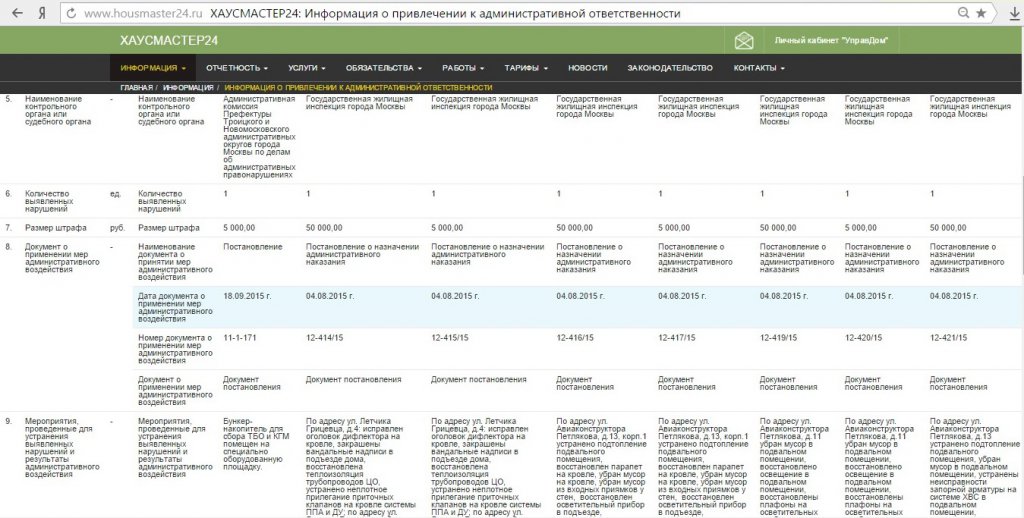This screenshot has width=1024, height=518.
Task: Click Номер документа о применении мер label
Action: tap(175, 349)
